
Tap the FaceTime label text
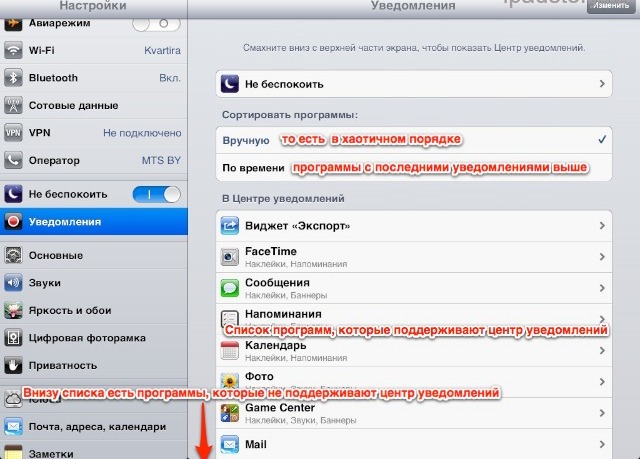click(271, 251)
